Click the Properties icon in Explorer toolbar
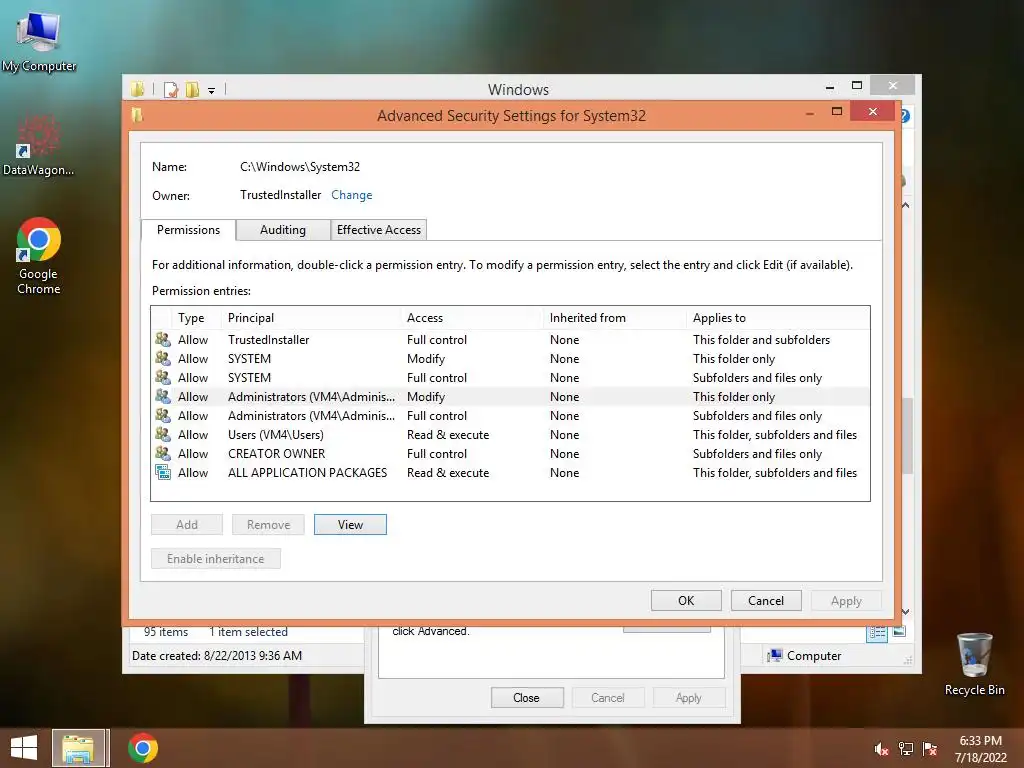The width and height of the screenshot is (1024, 768). click(x=171, y=89)
